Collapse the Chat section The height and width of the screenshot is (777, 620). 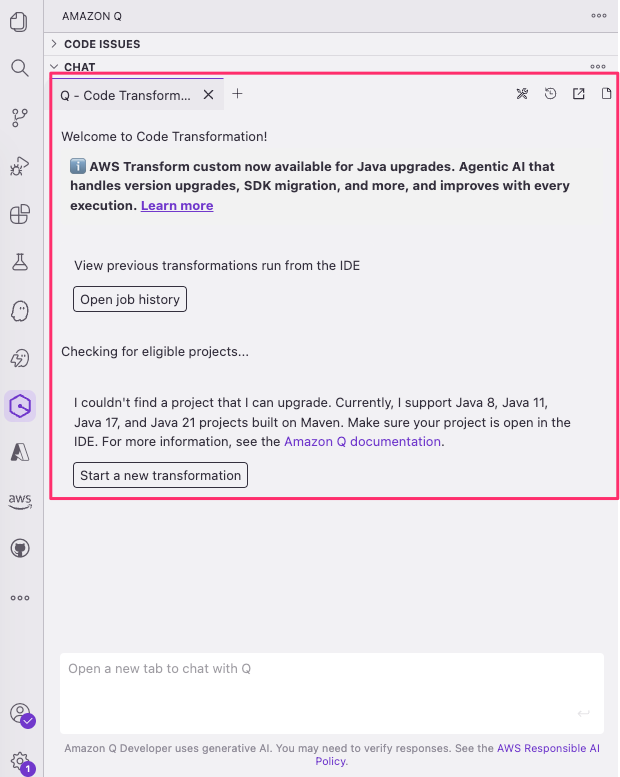[79, 67]
